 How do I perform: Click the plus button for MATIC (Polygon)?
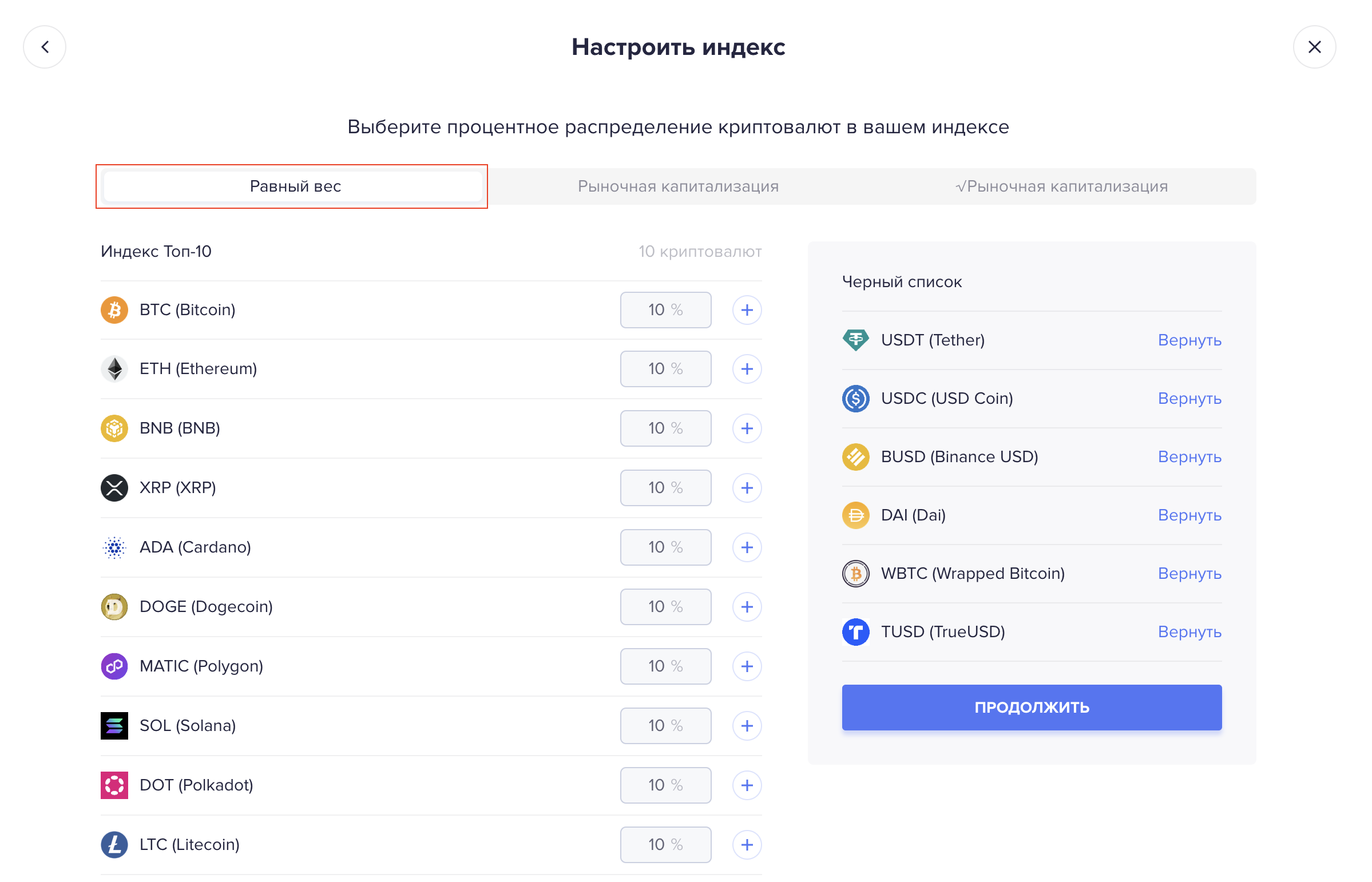[x=747, y=667]
